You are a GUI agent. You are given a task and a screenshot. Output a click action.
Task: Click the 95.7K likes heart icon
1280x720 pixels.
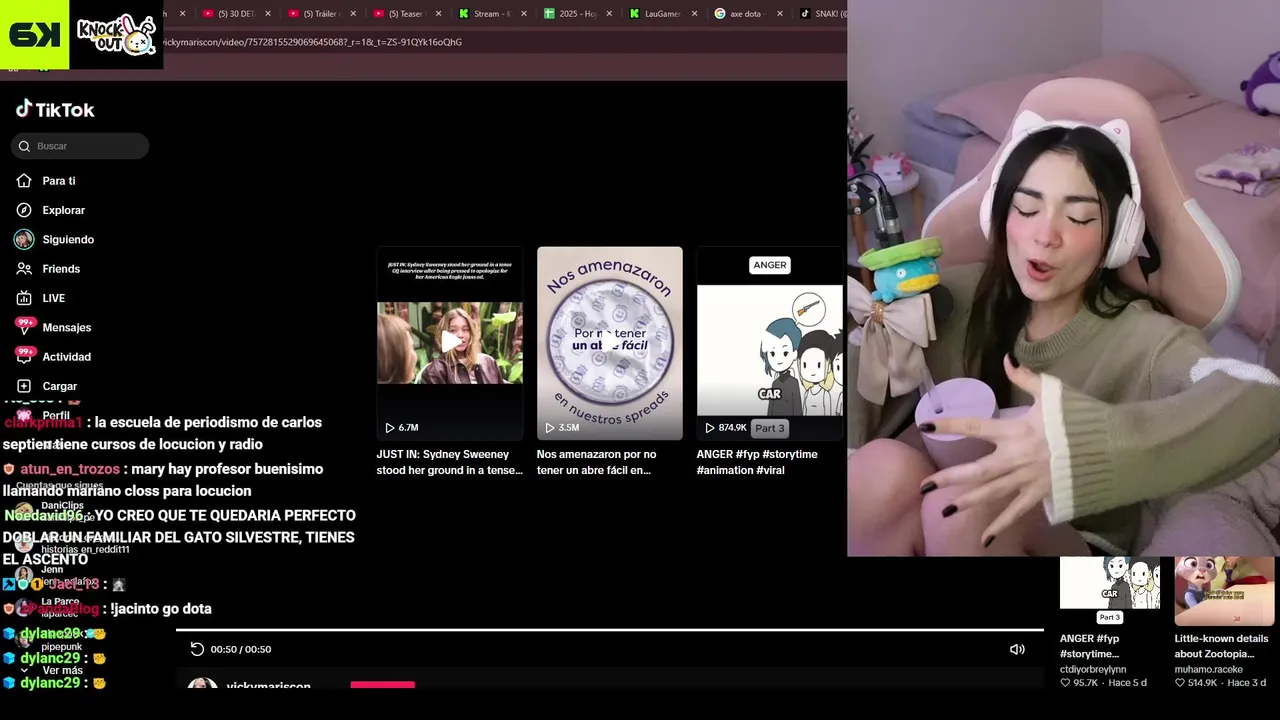coord(1065,683)
